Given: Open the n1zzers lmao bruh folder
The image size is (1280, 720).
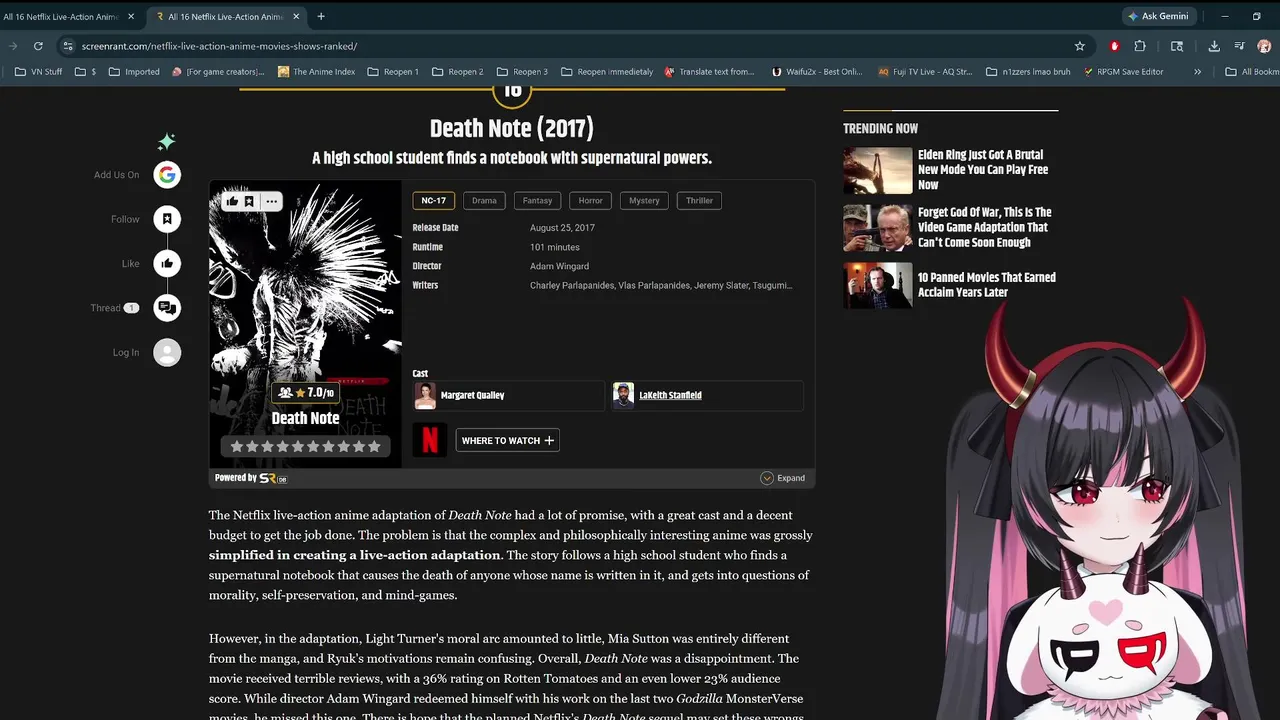Looking at the screenshot, I should point(1028,72).
